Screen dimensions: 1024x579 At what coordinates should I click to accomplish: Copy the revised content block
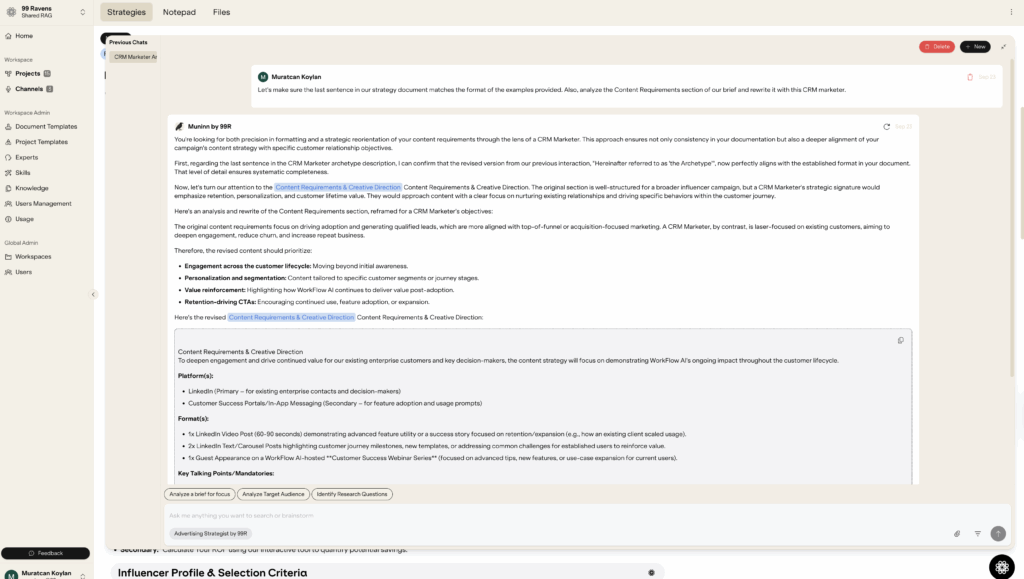(900, 340)
